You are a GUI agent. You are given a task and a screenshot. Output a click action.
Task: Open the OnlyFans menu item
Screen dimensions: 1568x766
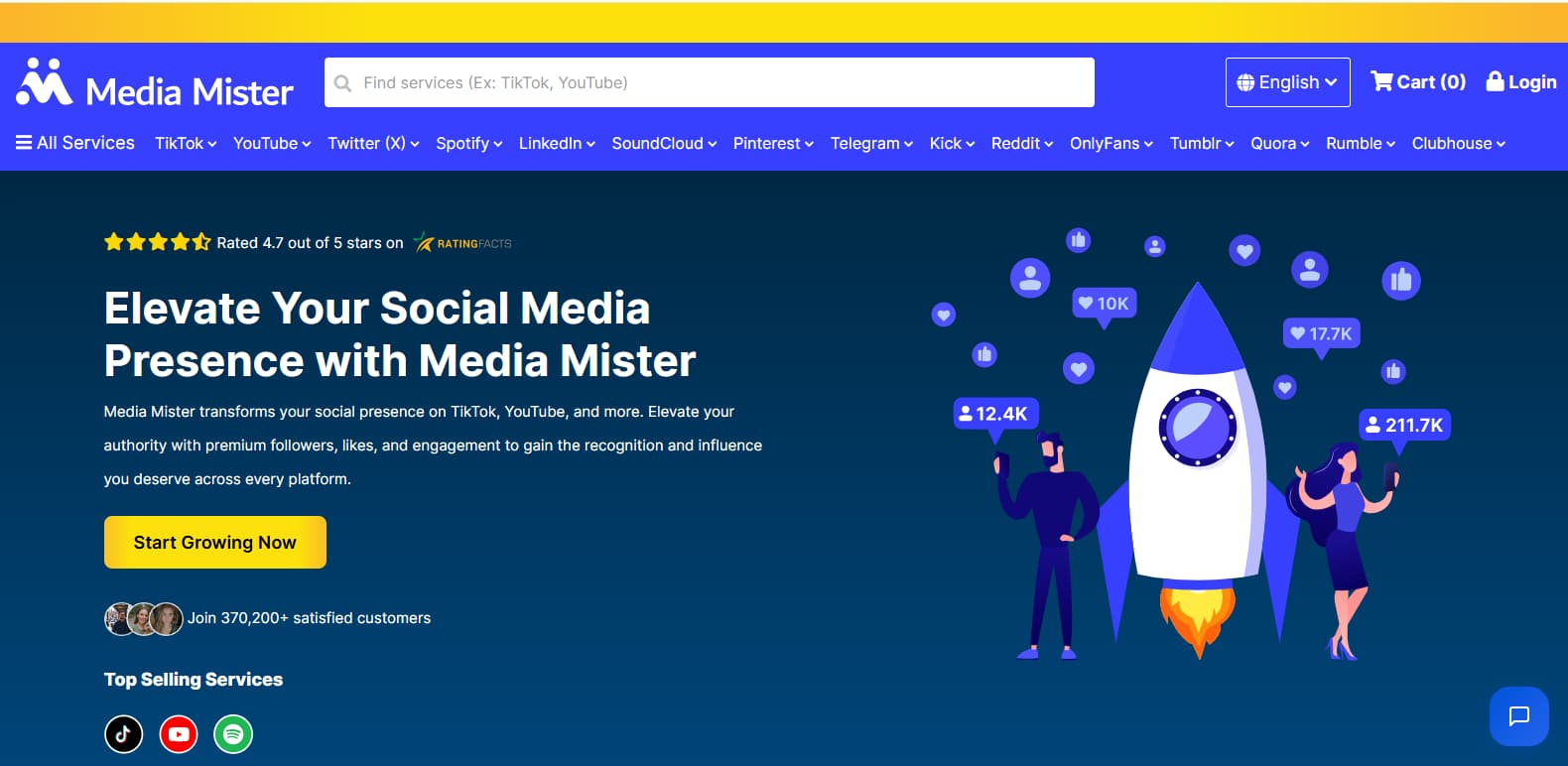pos(1111,143)
